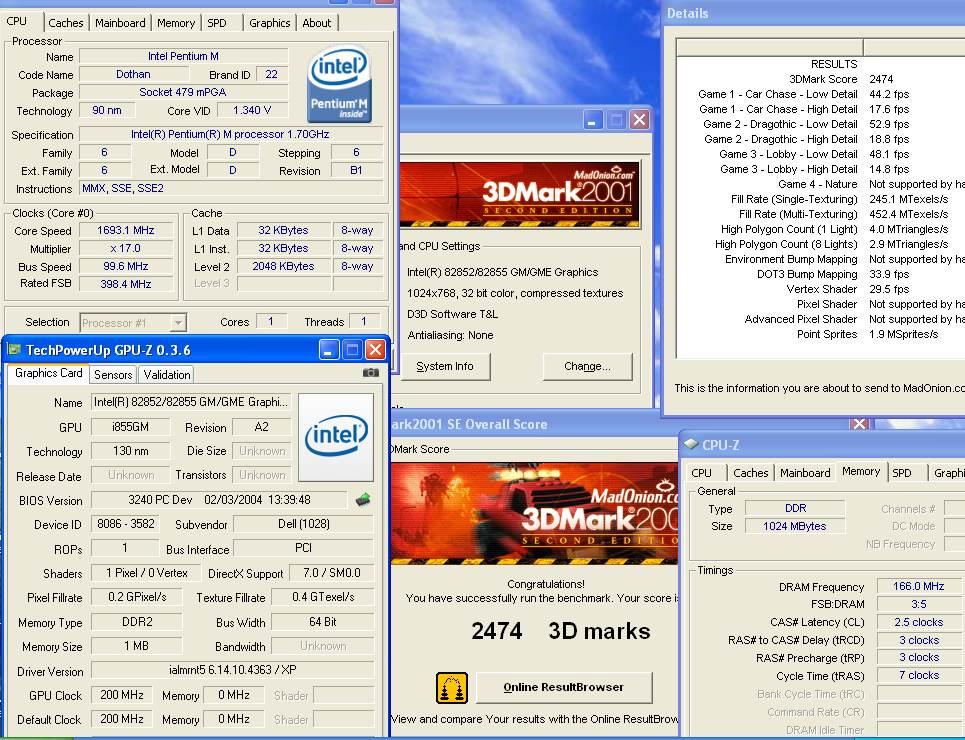Click the Memory Size 1024 MBytes value
Image resolution: width=965 pixels, height=740 pixels.
point(795,526)
